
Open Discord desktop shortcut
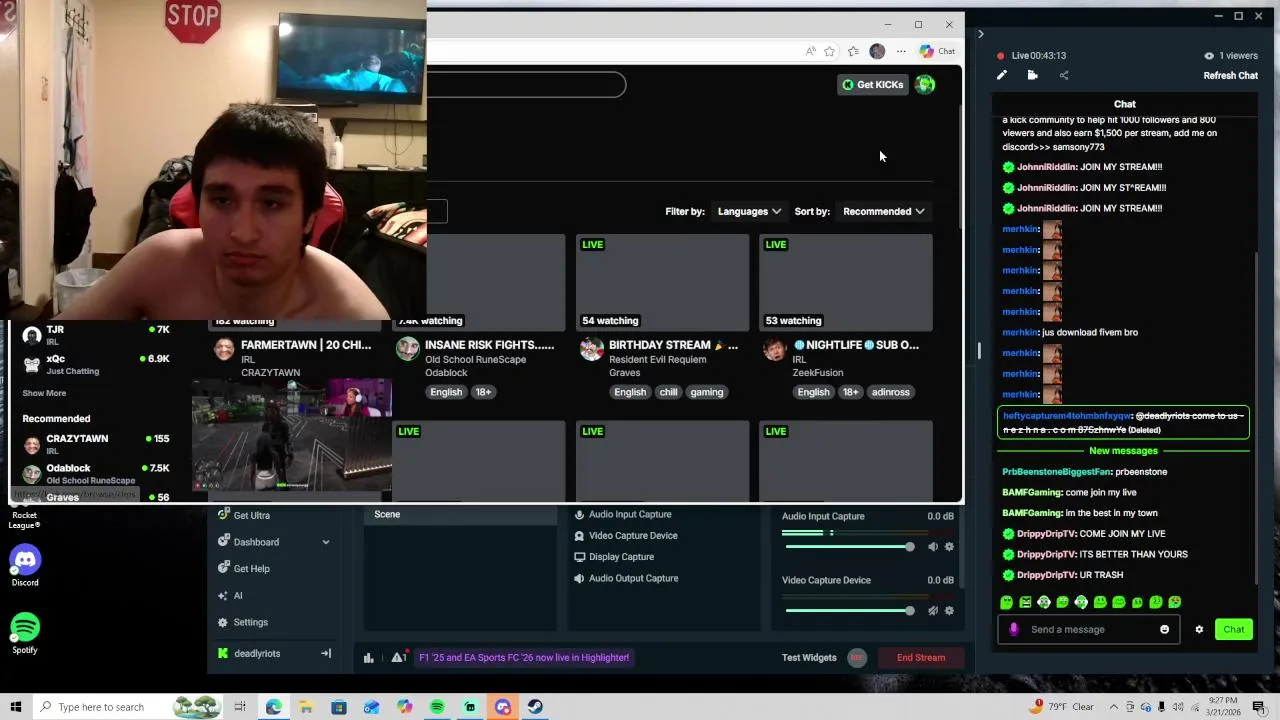(x=25, y=566)
